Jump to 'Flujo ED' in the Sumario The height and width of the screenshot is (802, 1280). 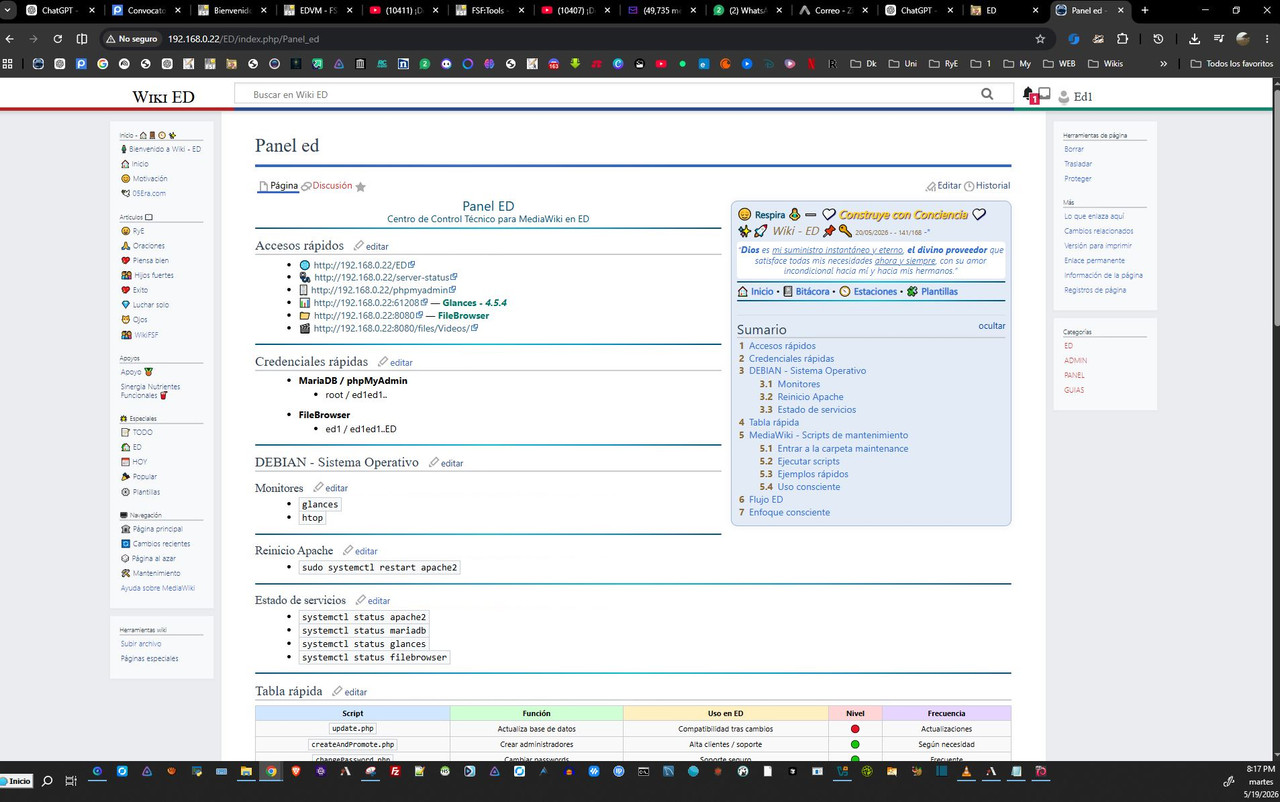[766, 499]
